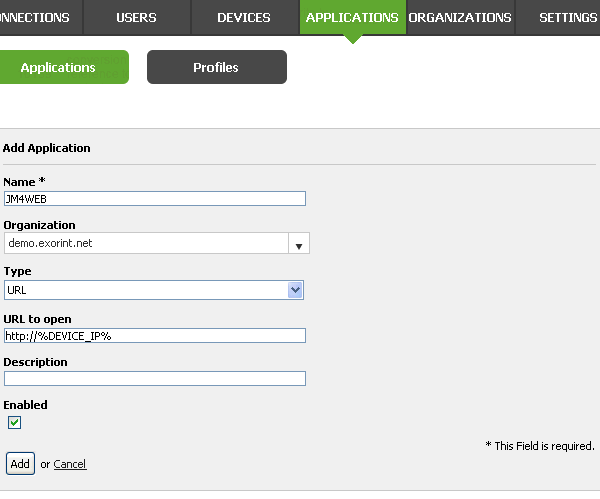Click the Add Application heading
The image size is (600, 499).
click(47, 148)
